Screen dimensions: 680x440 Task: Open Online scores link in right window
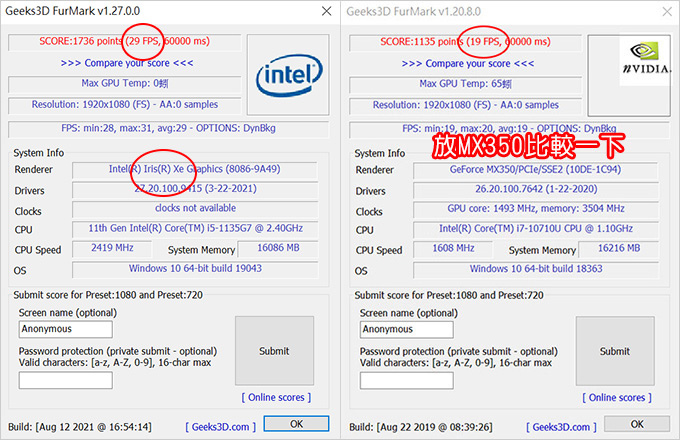click(x=617, y=398)
